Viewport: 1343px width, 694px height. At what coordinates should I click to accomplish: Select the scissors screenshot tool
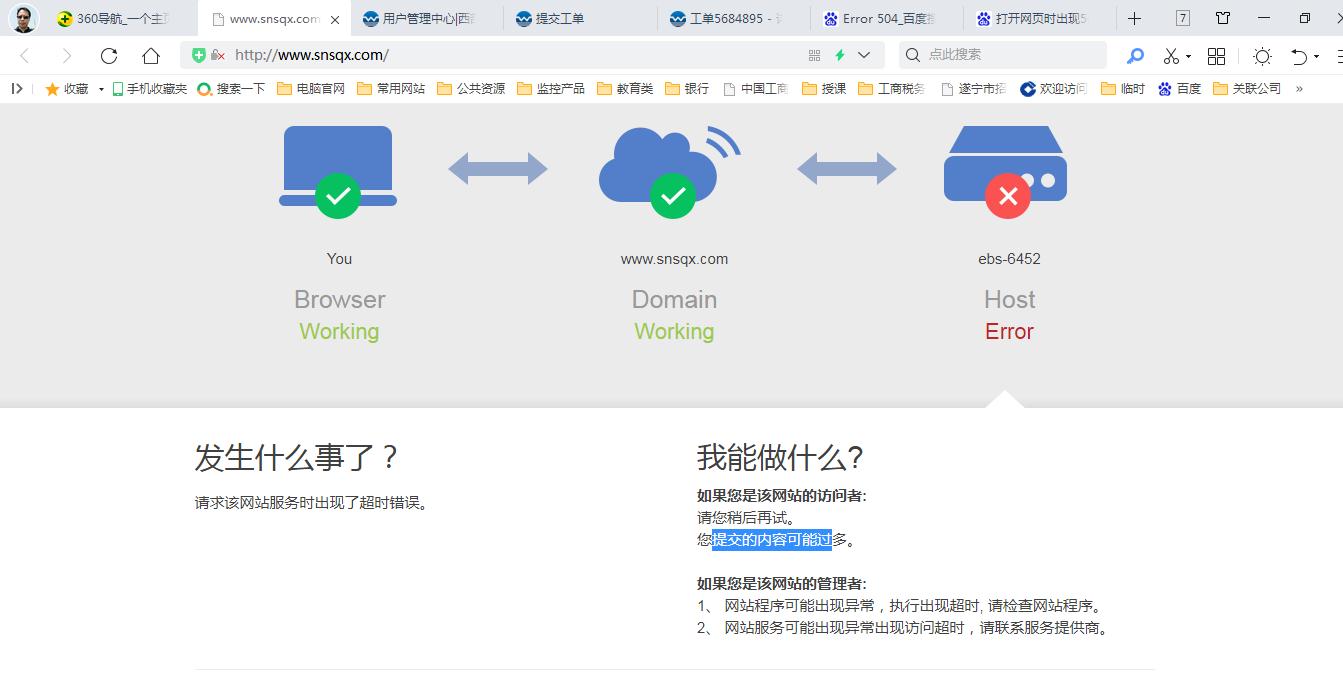tap(1171, 56)
